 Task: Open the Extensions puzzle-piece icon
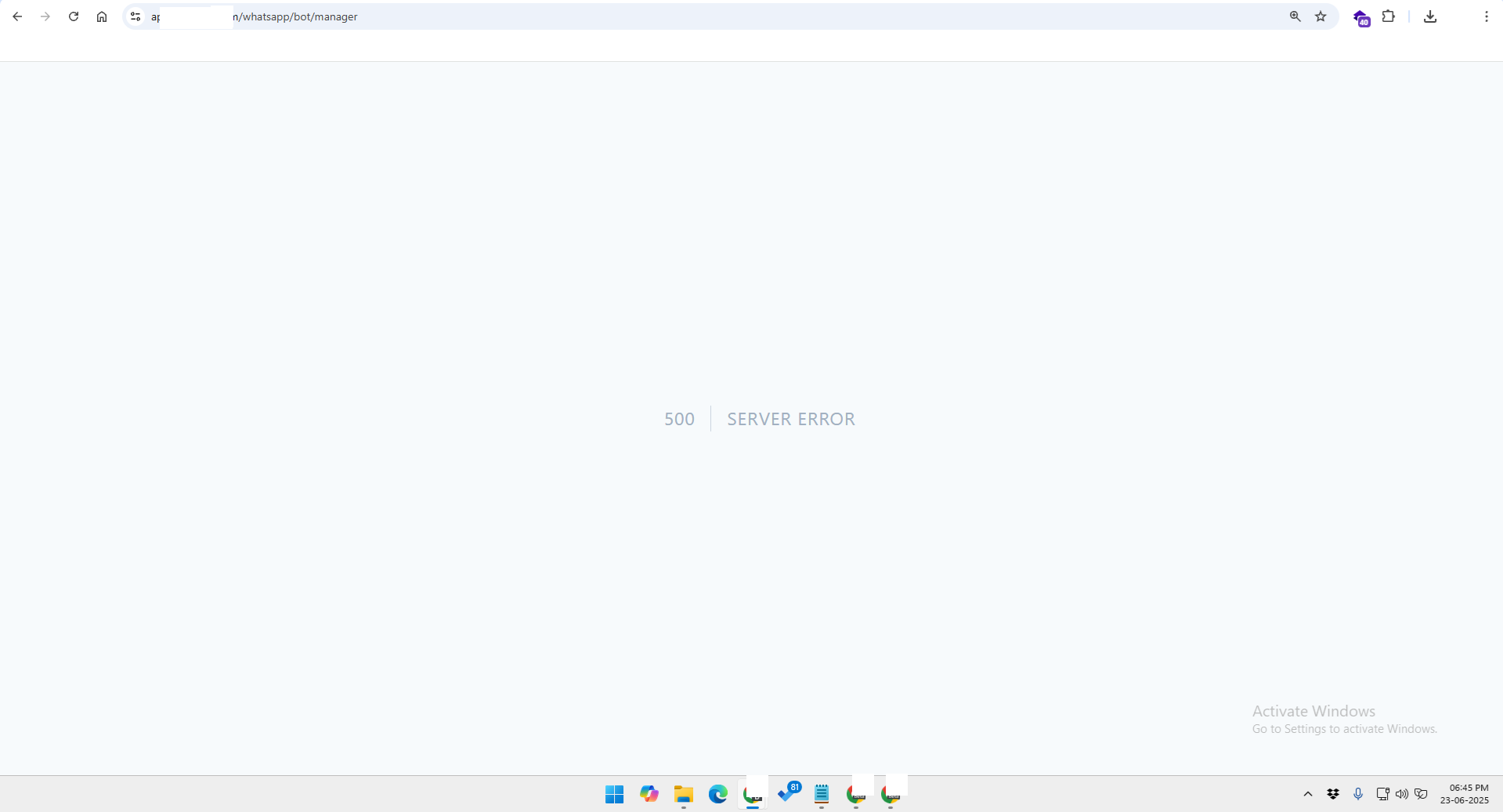(x=1389, y=16)
